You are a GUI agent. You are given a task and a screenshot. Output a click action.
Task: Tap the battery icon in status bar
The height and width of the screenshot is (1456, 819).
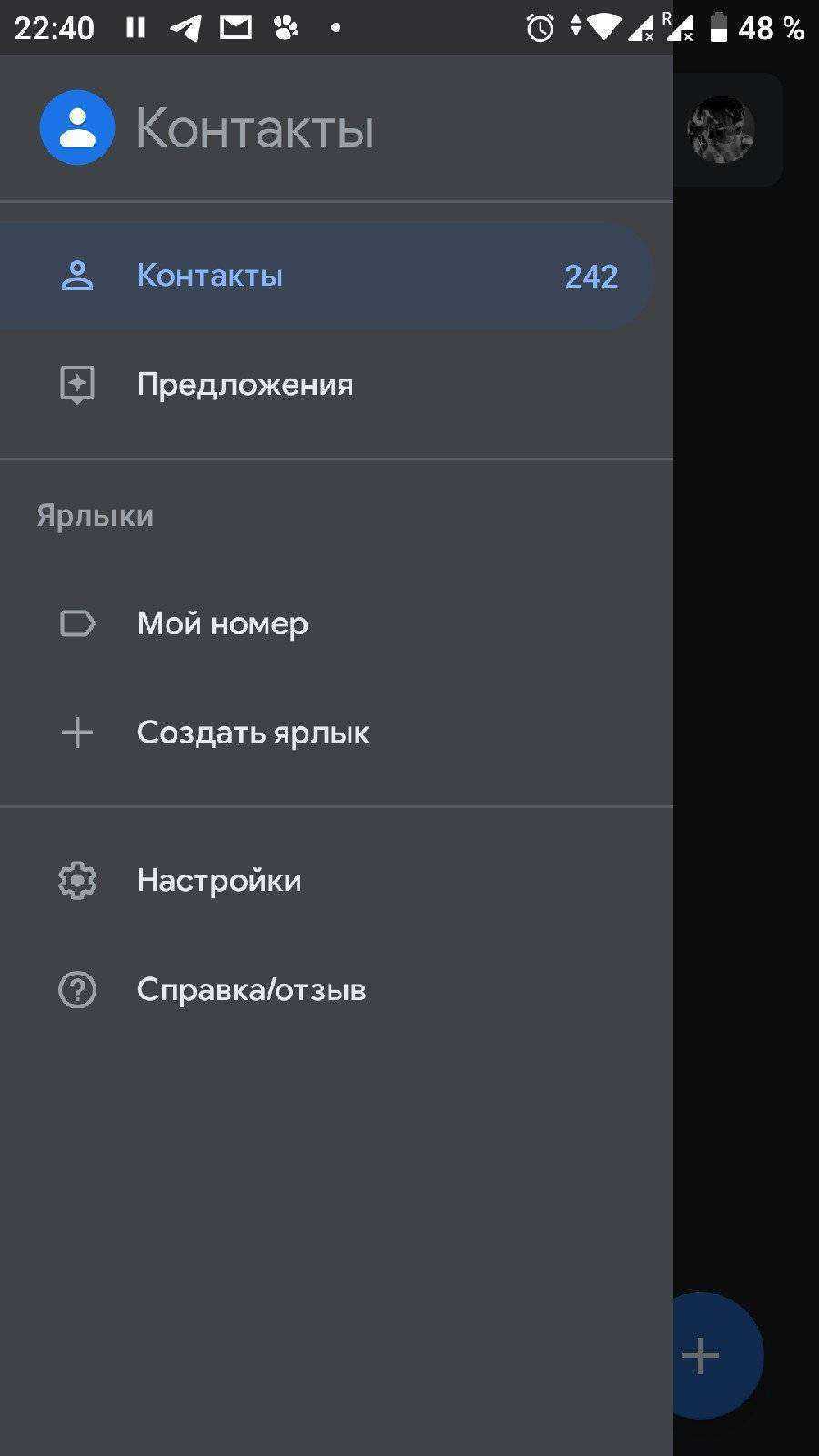pyautogui.click(x=719, y=28)
